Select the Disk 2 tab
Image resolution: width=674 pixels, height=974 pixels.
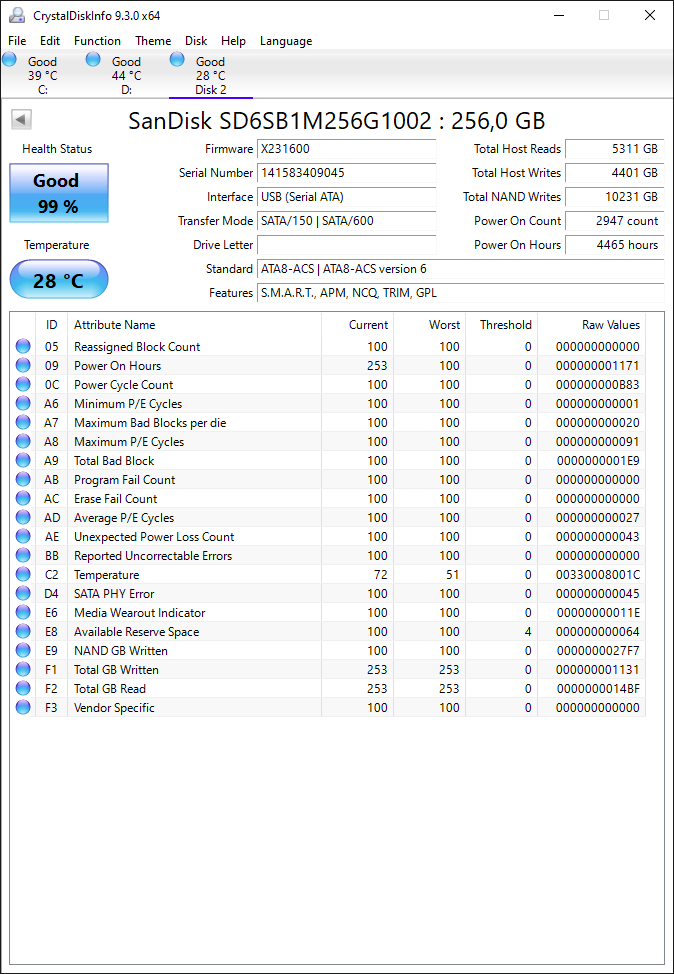tap(211, 75)
